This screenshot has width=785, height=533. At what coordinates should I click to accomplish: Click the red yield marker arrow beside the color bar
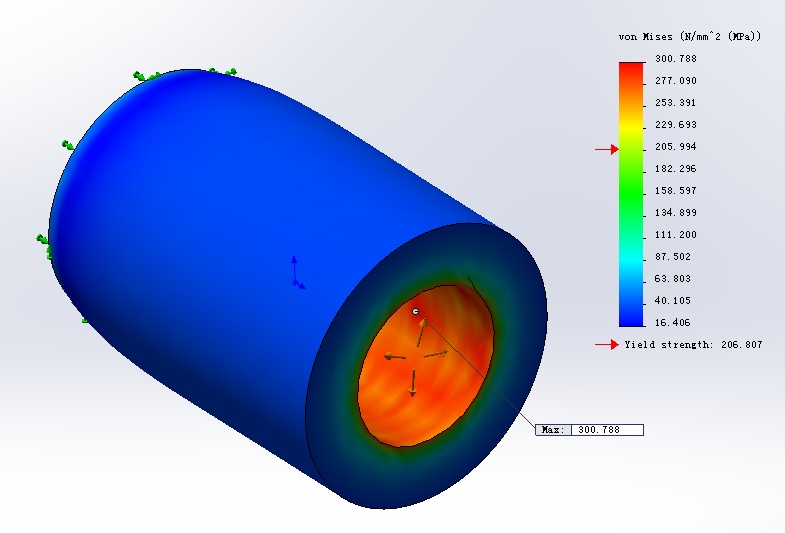click(607, 149)
